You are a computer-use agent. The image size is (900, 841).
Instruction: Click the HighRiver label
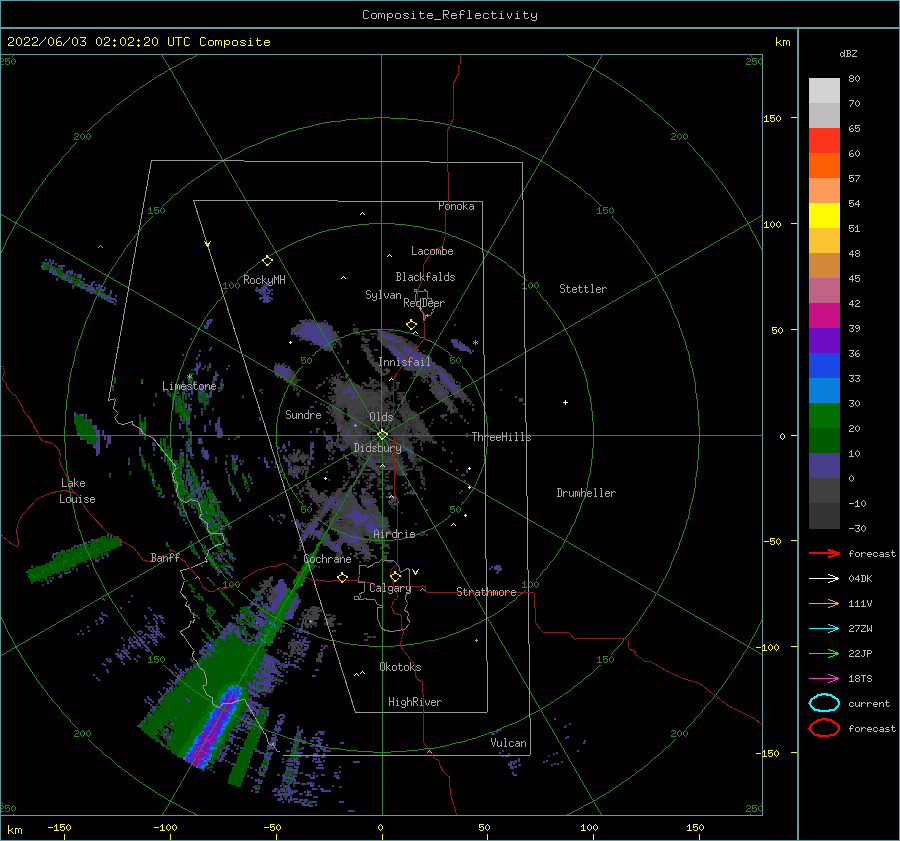click(415, 702)
